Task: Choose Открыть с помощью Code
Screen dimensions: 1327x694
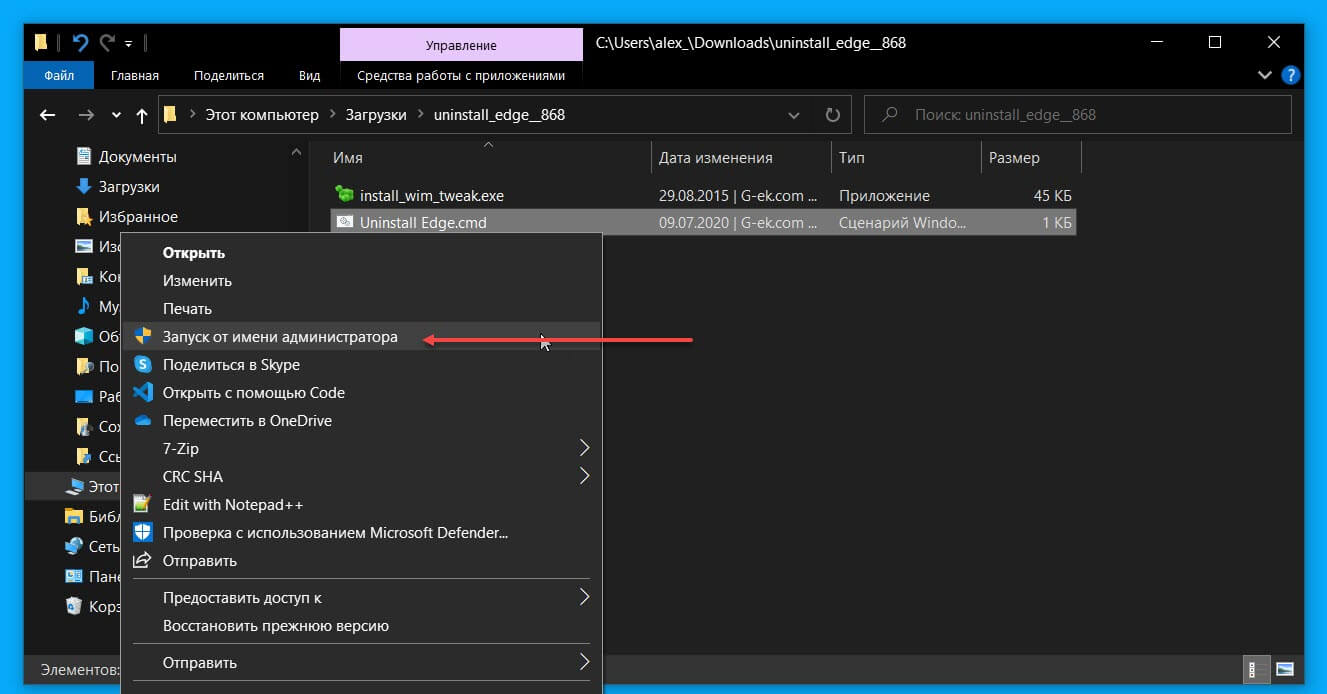Action: click(361, 393)
